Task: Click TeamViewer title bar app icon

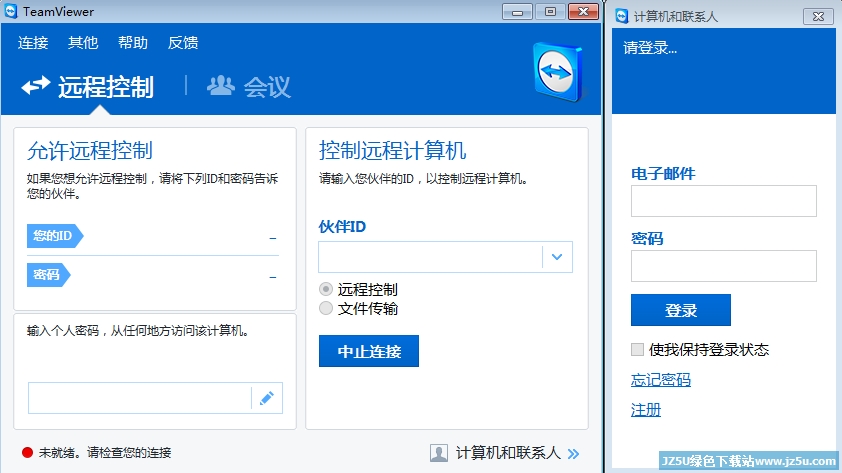Action: [x=11, y=11]
